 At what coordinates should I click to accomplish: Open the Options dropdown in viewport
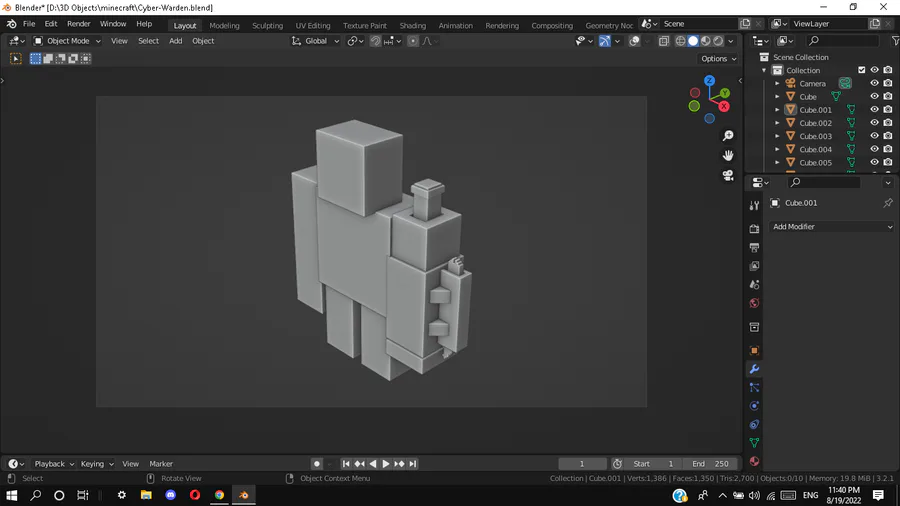click(719, 59)
